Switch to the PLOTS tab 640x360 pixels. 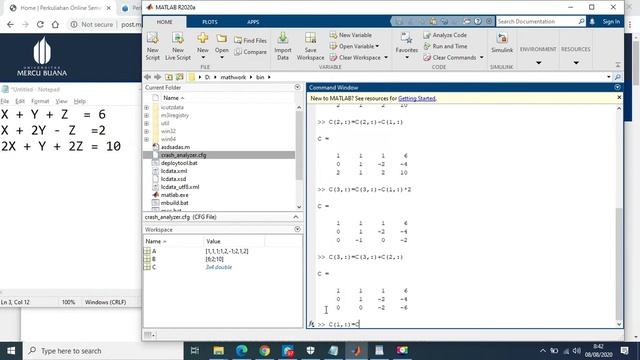coord(210,22)
